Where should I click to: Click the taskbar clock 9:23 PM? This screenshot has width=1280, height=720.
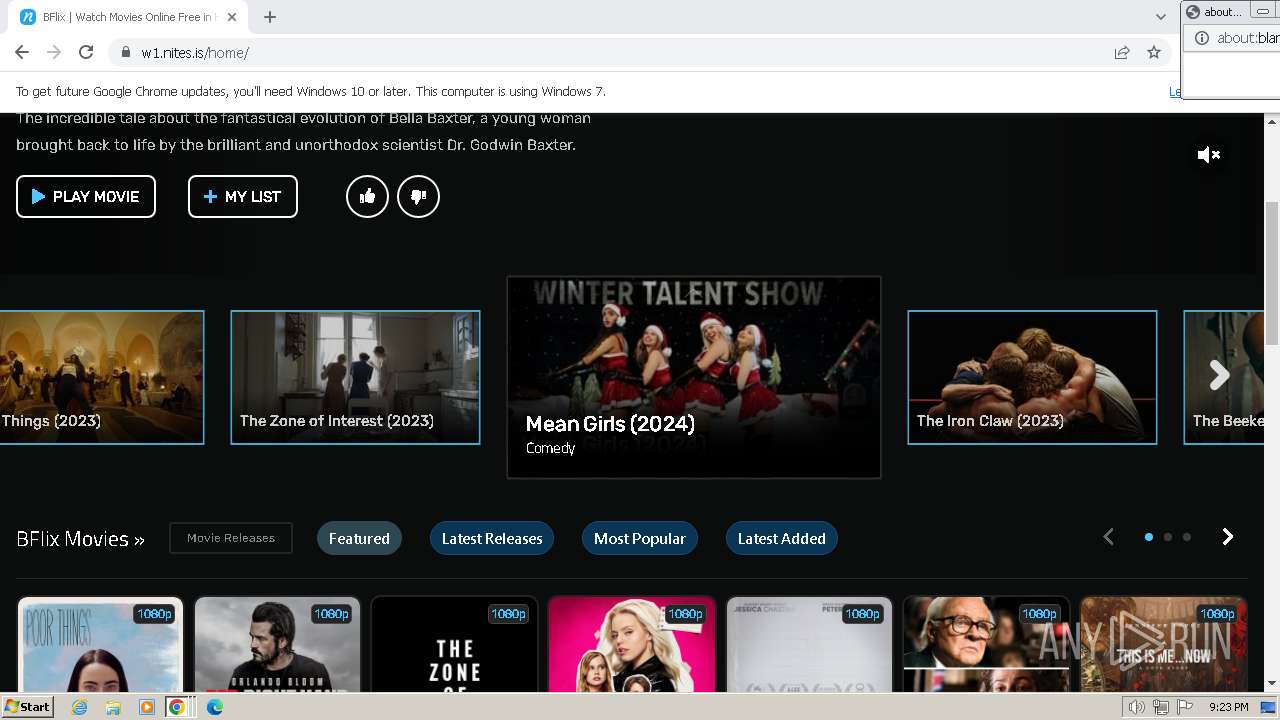point(1228,707)
